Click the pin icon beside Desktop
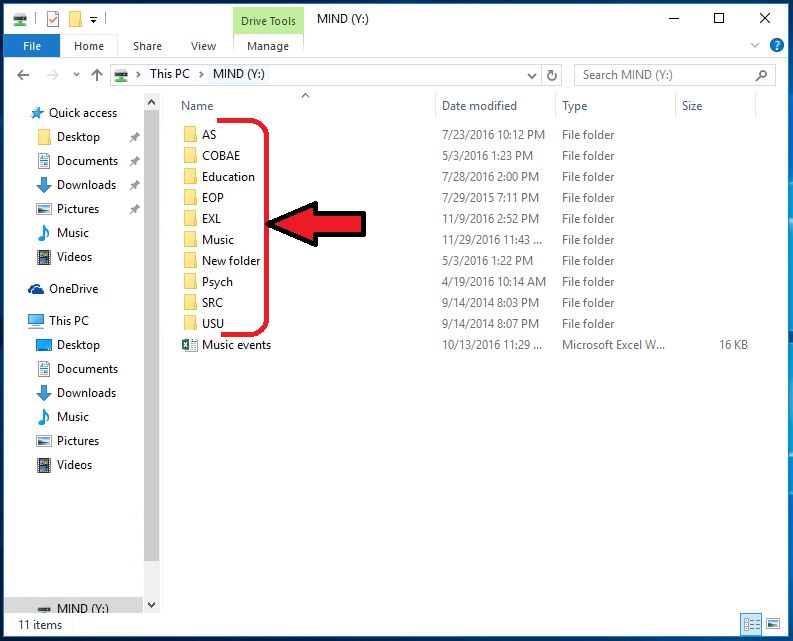This screenshot has height=641, width=793. pyautogui.click(x=135, y=137)
